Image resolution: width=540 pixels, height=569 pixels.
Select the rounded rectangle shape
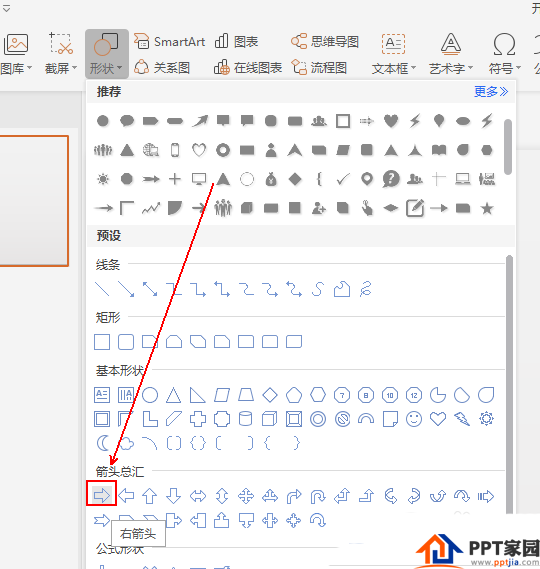126,342
